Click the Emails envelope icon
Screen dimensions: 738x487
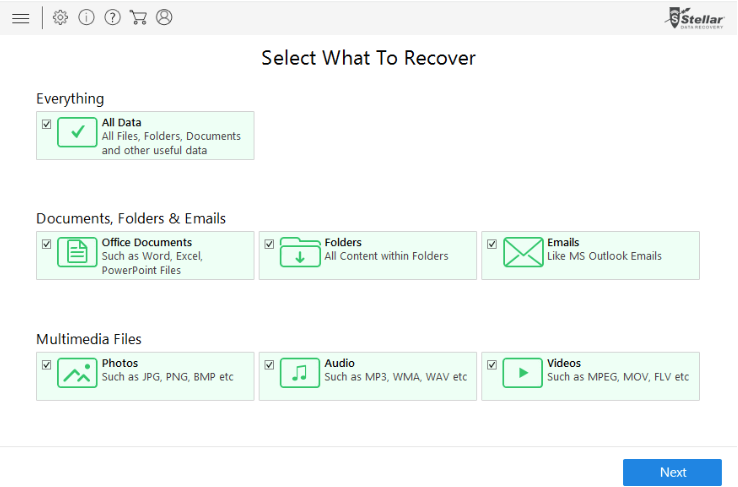tap(522, 252)
